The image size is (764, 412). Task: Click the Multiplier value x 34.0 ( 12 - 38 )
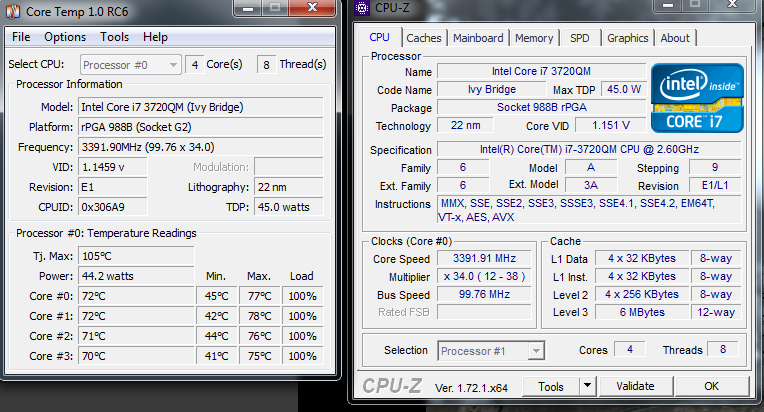click(484, 276)
